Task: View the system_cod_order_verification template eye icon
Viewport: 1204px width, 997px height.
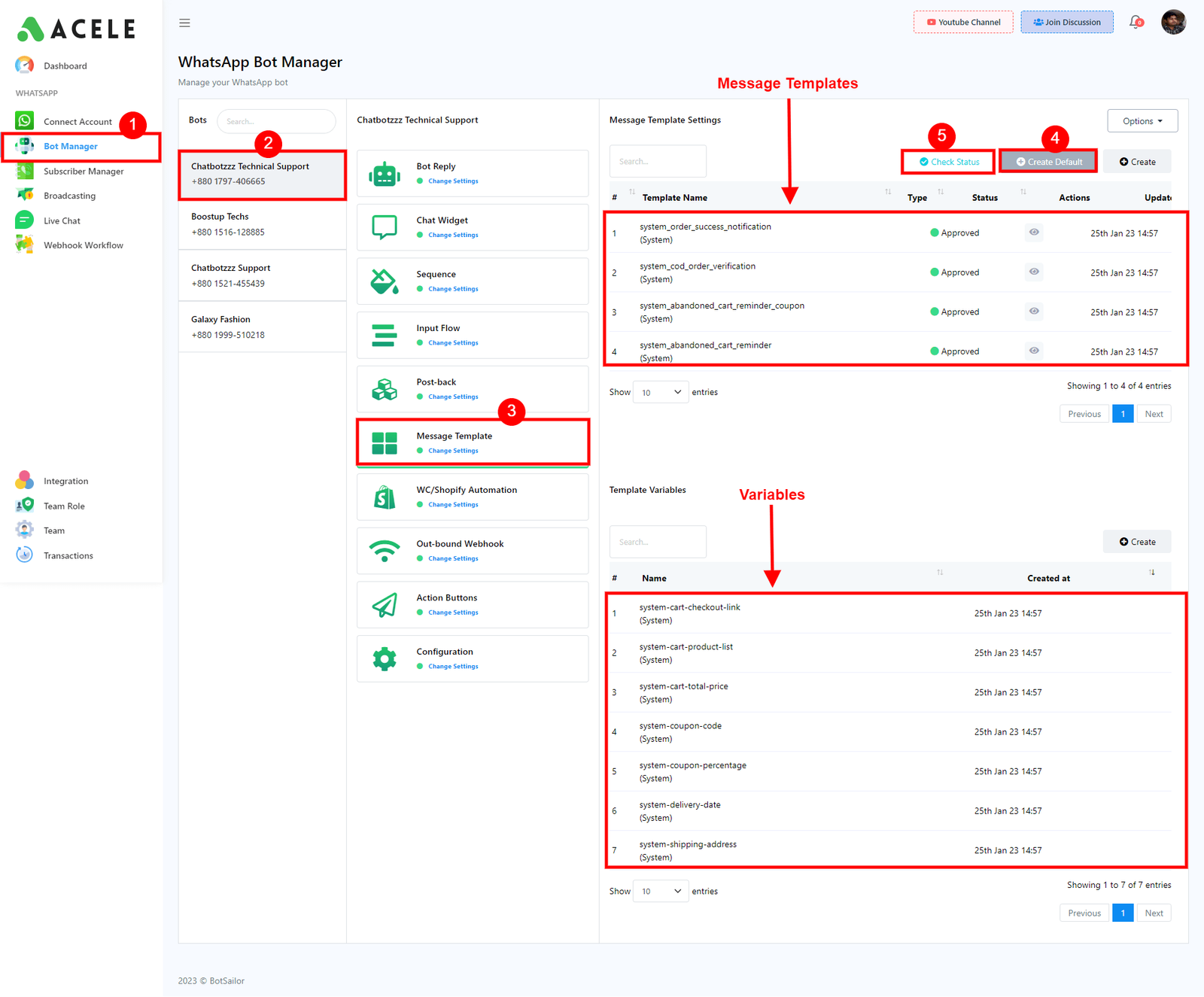Action: coord(1034,272)
